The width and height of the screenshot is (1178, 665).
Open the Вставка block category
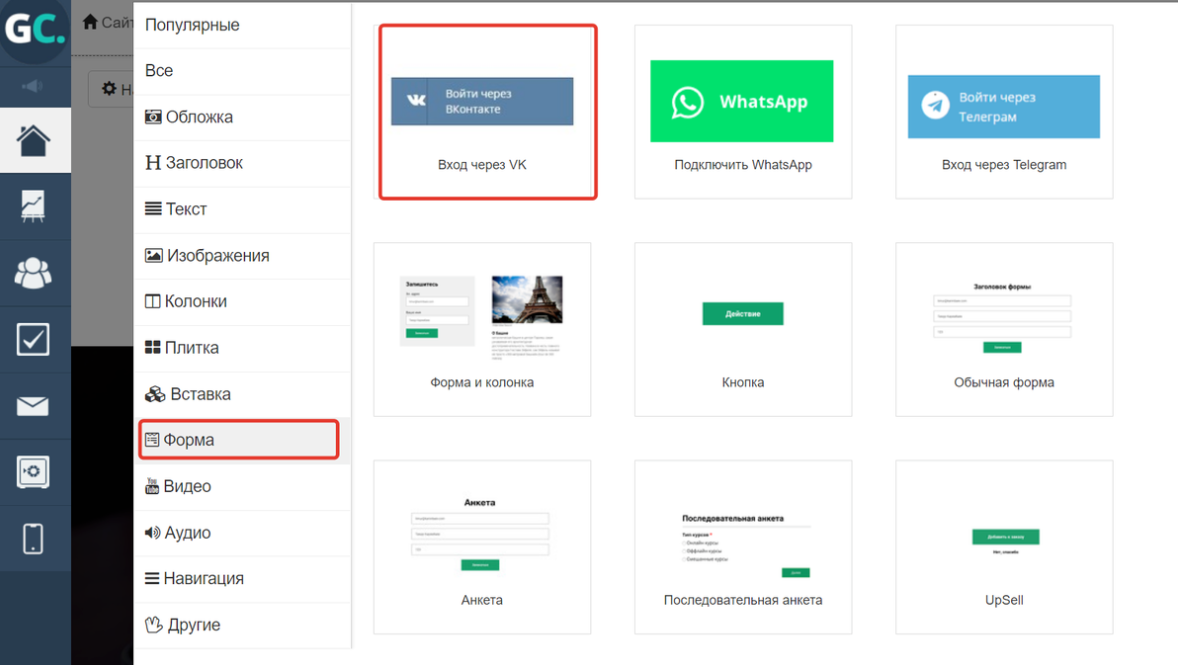point(242,394)
